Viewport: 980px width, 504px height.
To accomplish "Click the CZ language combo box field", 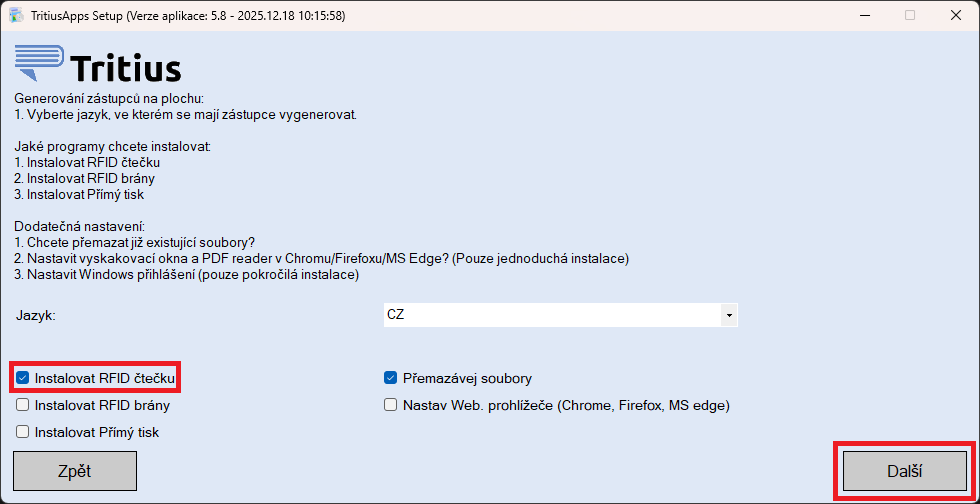I will 550,315.
